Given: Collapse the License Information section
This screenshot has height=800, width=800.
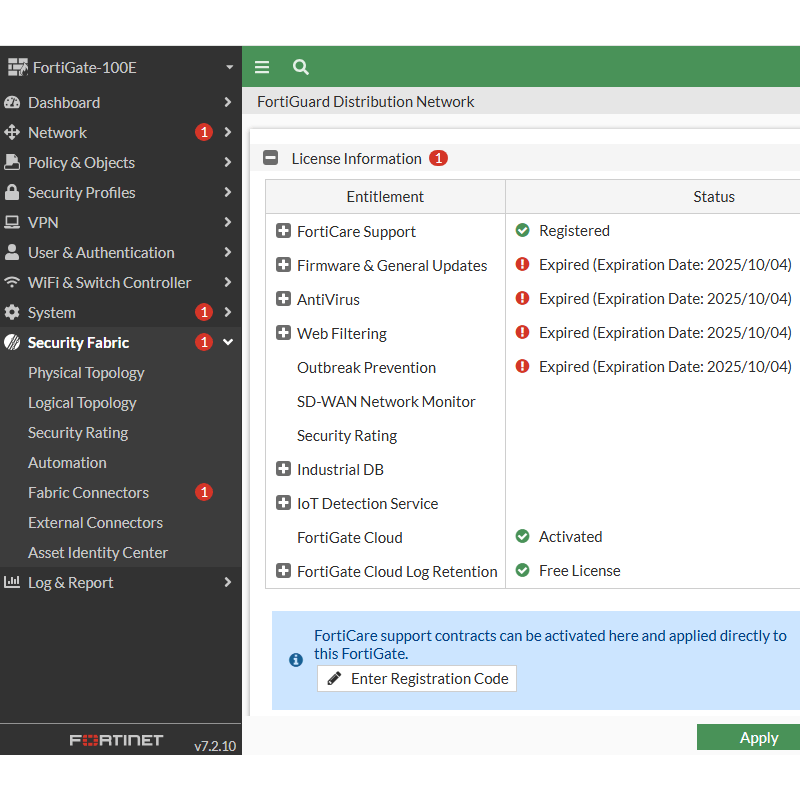Looking at the screenshot, I should pyautogui.click(x=270, y=158).
